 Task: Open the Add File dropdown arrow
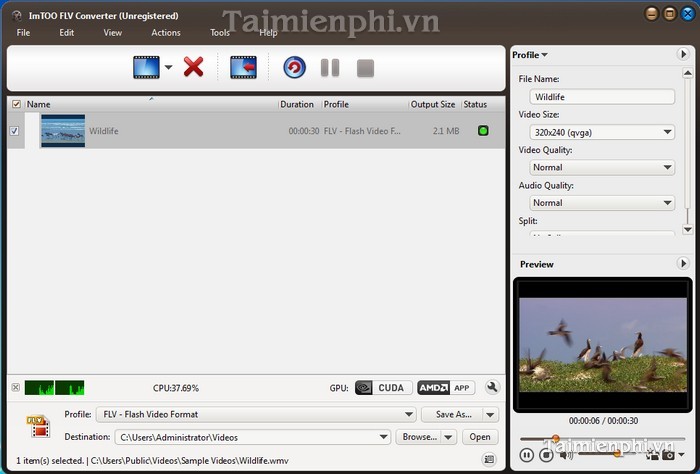(168, 67)
